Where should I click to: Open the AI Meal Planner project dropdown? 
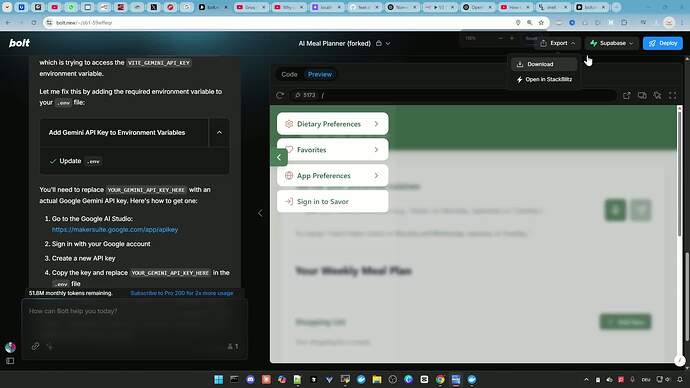click(x=388, y=44)
